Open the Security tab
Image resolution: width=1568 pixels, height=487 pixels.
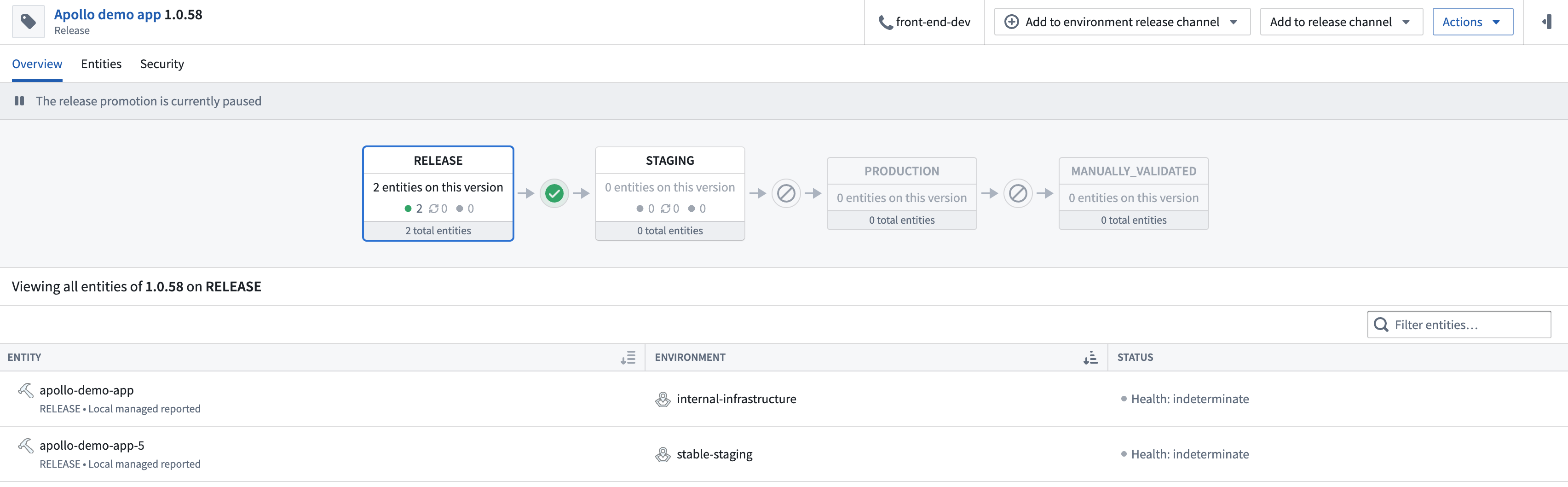(x=162, y=64)
